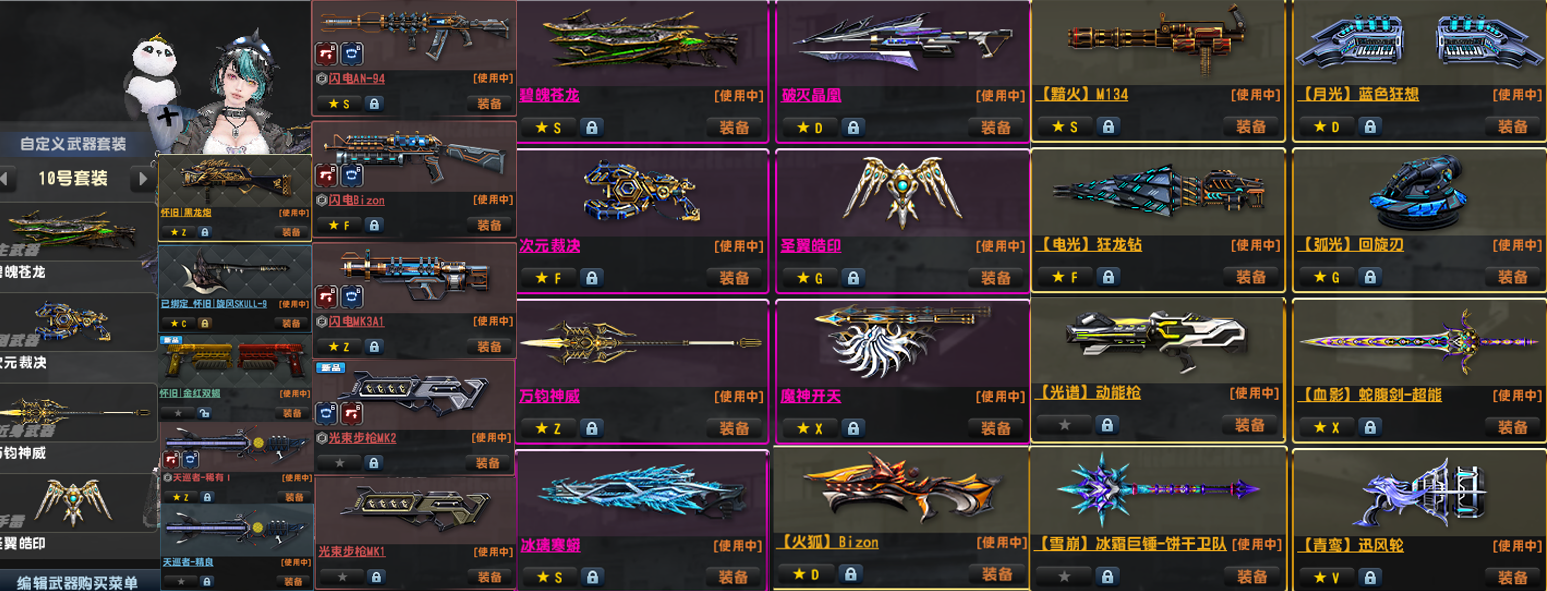
Task: Toggle the blue team icon on 闪电Bizon
Action: coord(350,176)
